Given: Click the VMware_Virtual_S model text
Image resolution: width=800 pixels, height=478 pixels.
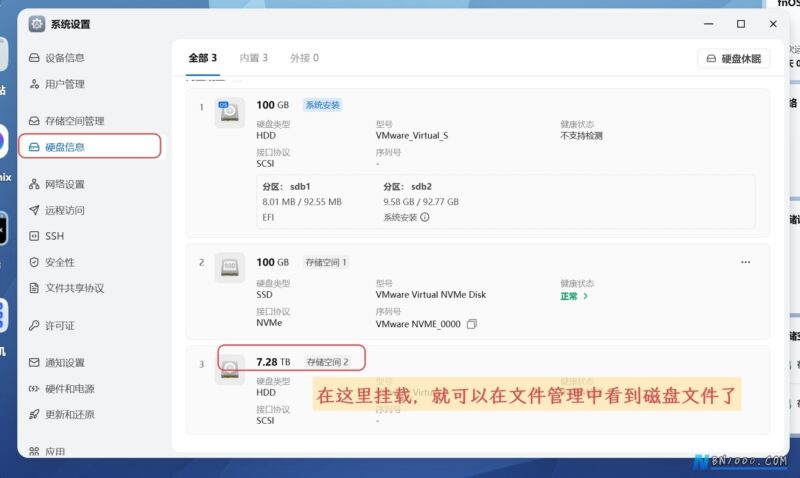Looking at the screenshot, I should coord(412,136).
